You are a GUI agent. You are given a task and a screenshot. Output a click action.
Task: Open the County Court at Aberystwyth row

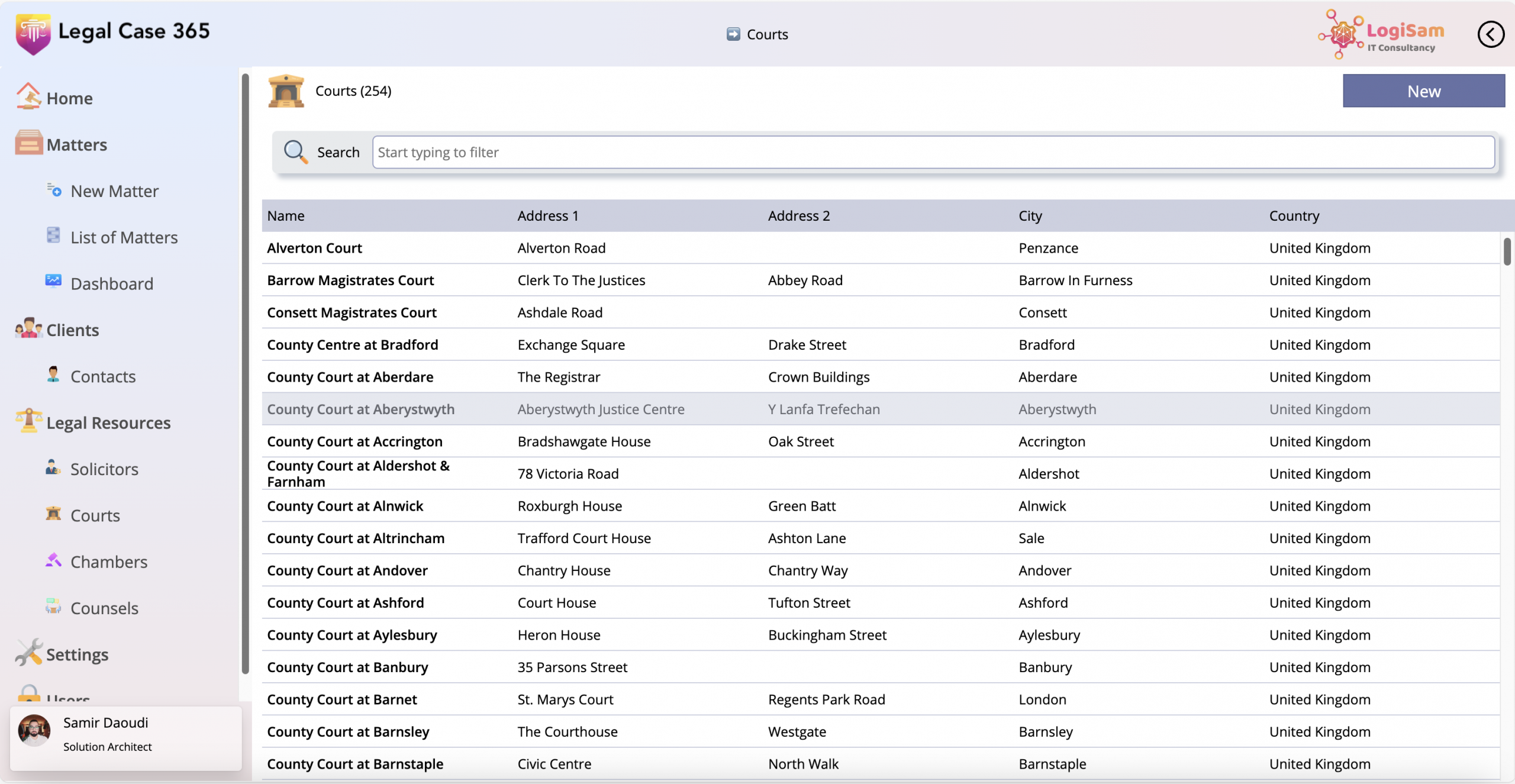360,409
